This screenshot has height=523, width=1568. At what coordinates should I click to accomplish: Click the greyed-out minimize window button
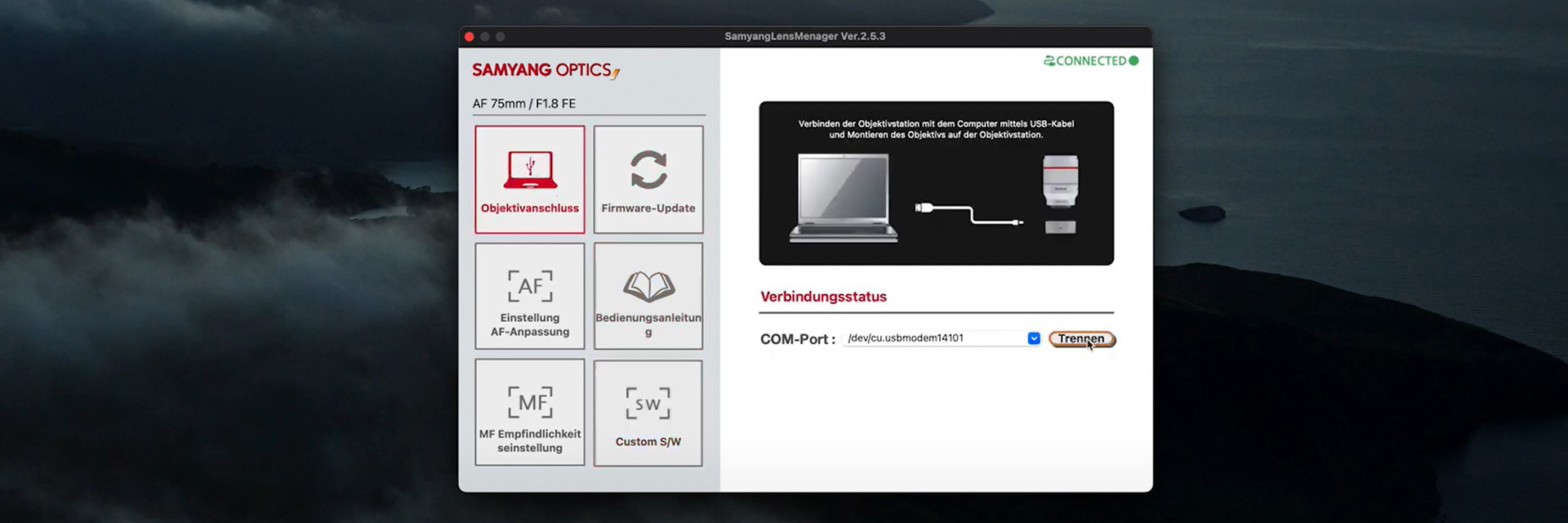484,36
